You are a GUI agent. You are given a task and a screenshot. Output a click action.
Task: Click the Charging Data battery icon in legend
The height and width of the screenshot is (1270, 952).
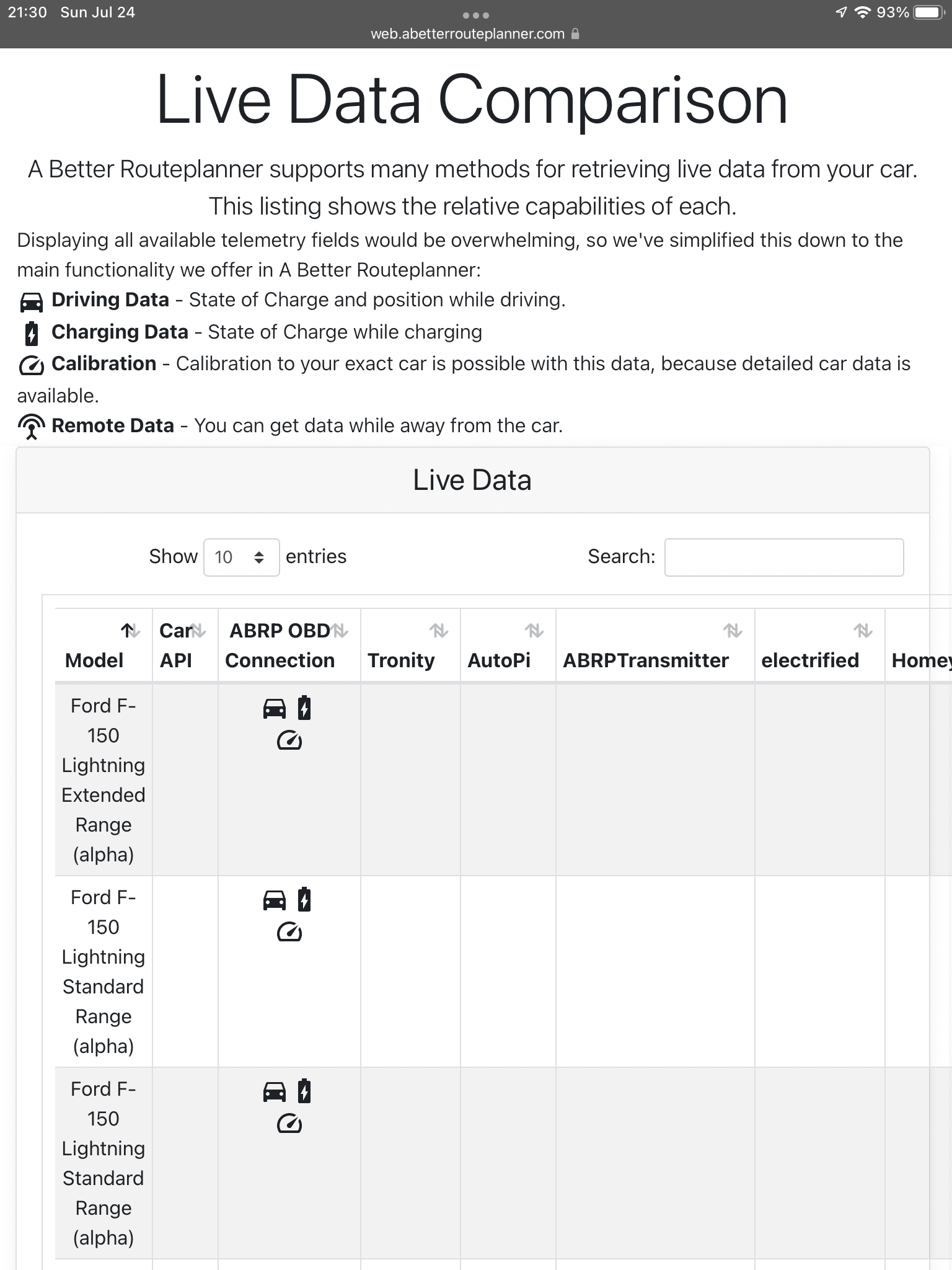[32, 334]
